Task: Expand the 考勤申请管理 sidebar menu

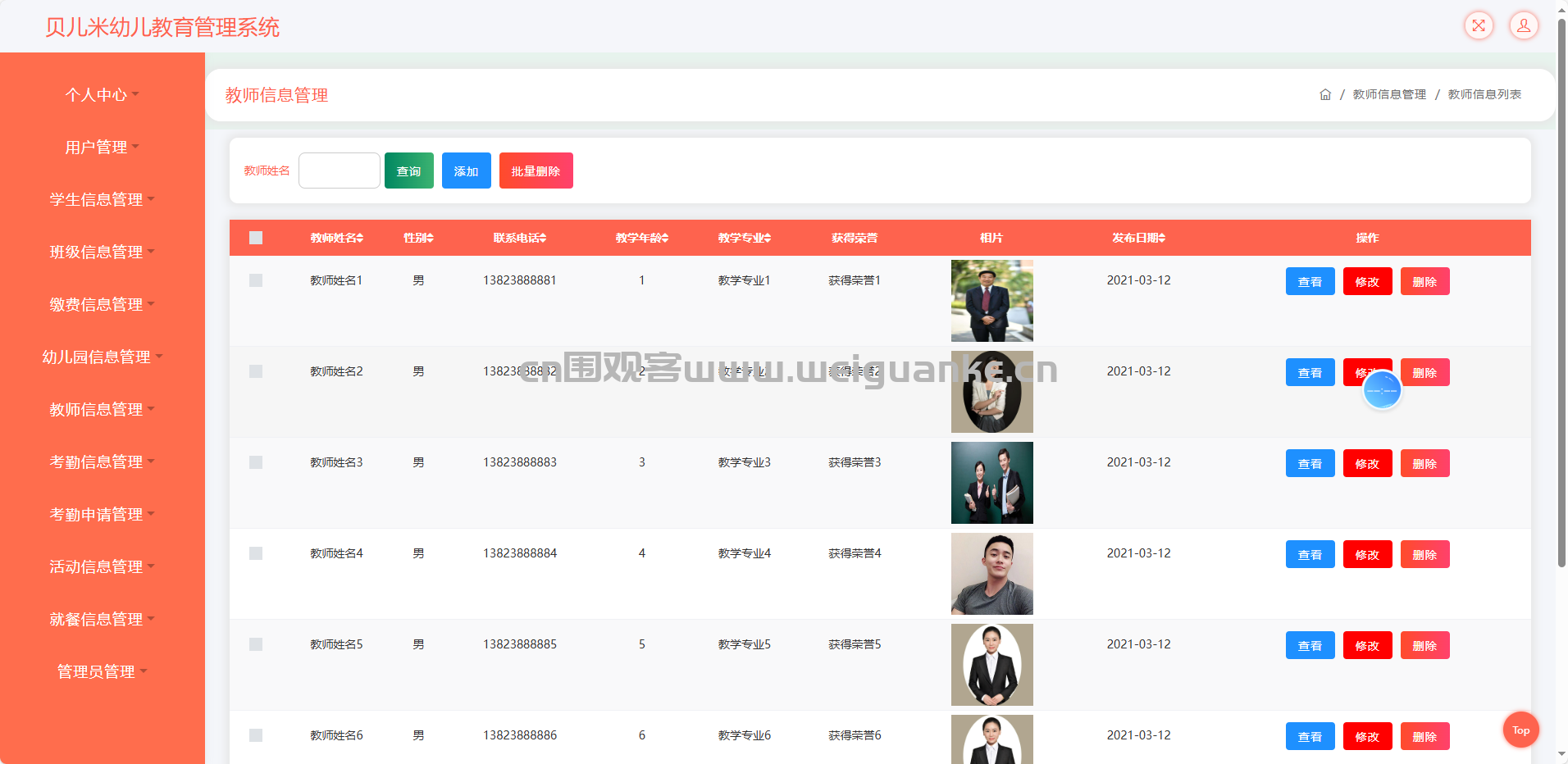Action: pos(102,515)
